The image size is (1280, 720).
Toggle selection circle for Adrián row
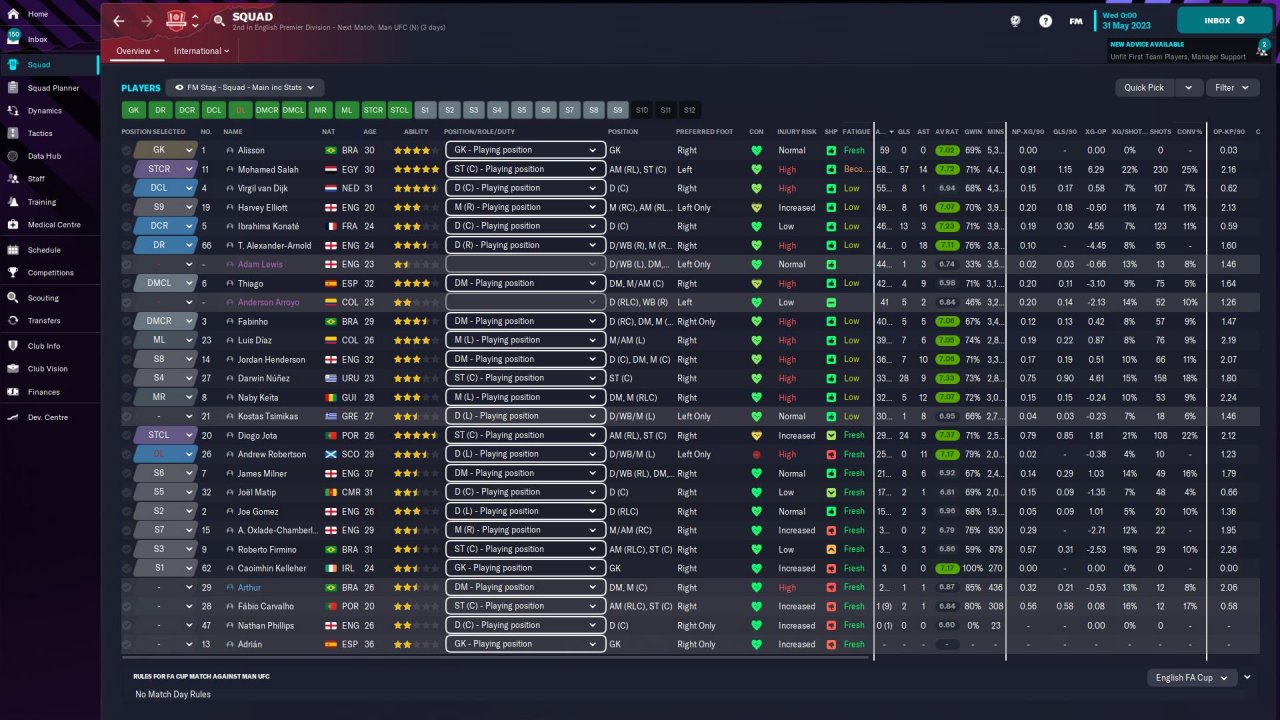tap(126, 644)
